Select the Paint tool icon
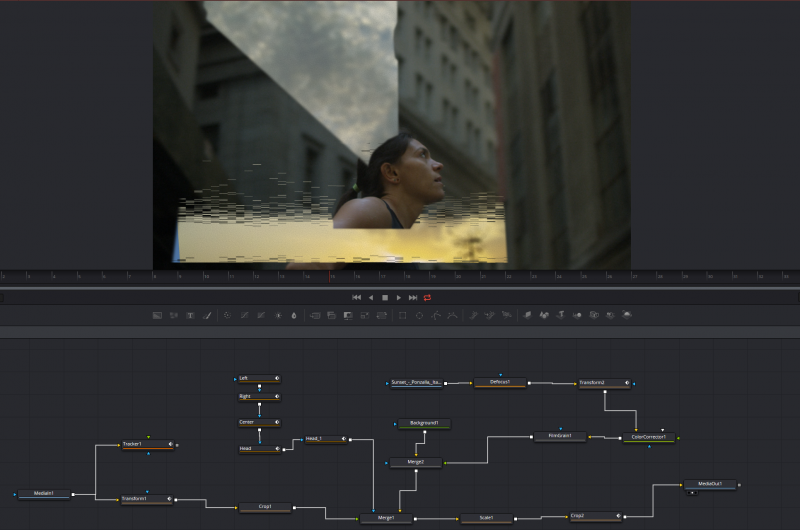Image resolution: width=800 pixels, height=530 pixels. 207,315
